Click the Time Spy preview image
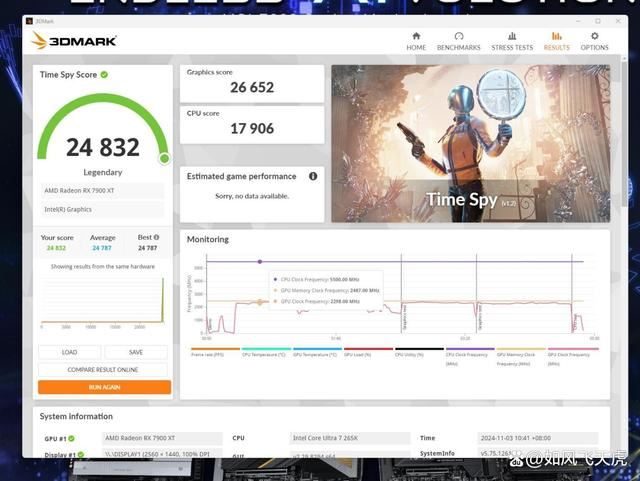The height and width of the screenshot is (481, 640). click(471, 143)
